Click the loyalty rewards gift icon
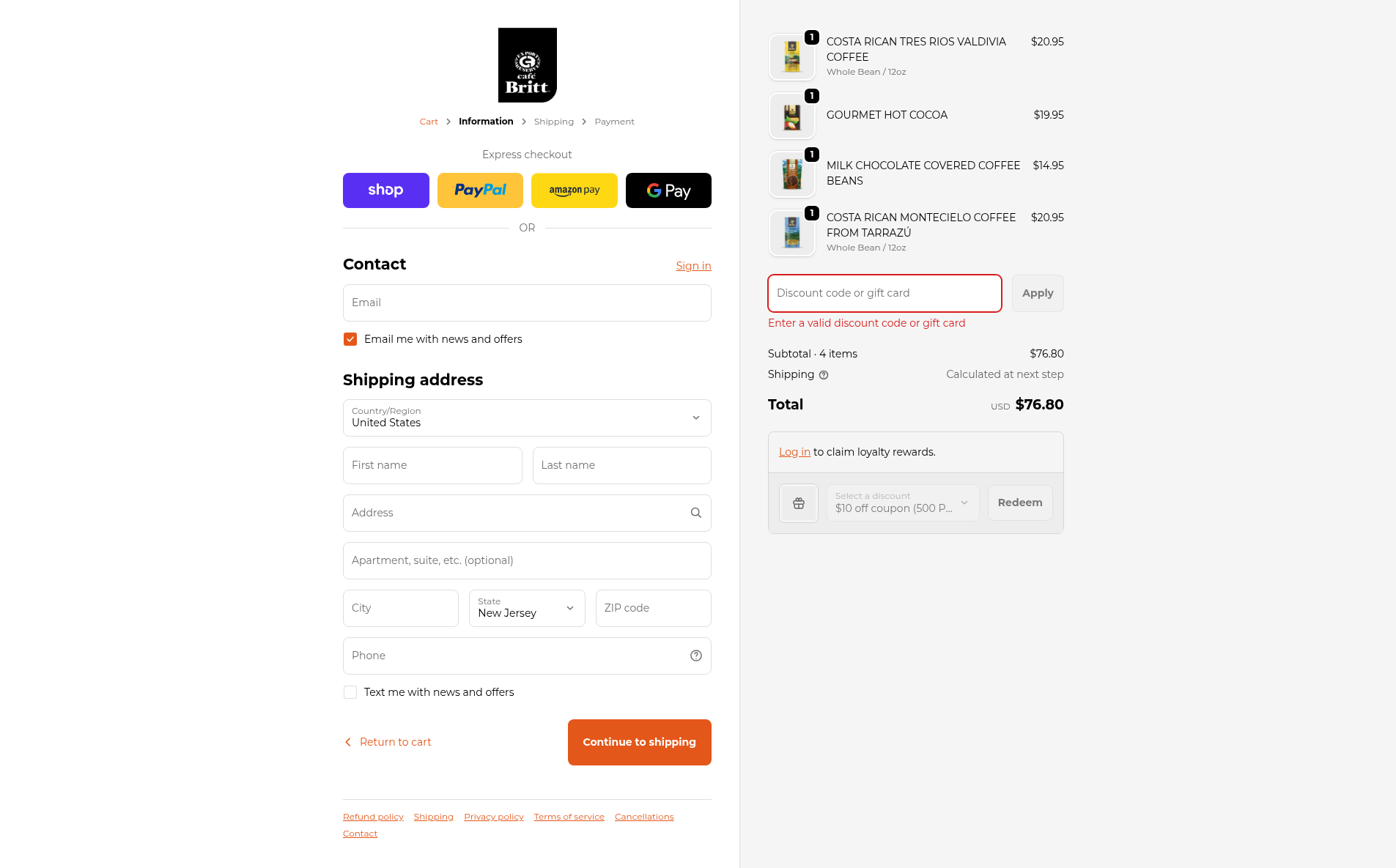The image size is (1396, 868). point(798,503)
